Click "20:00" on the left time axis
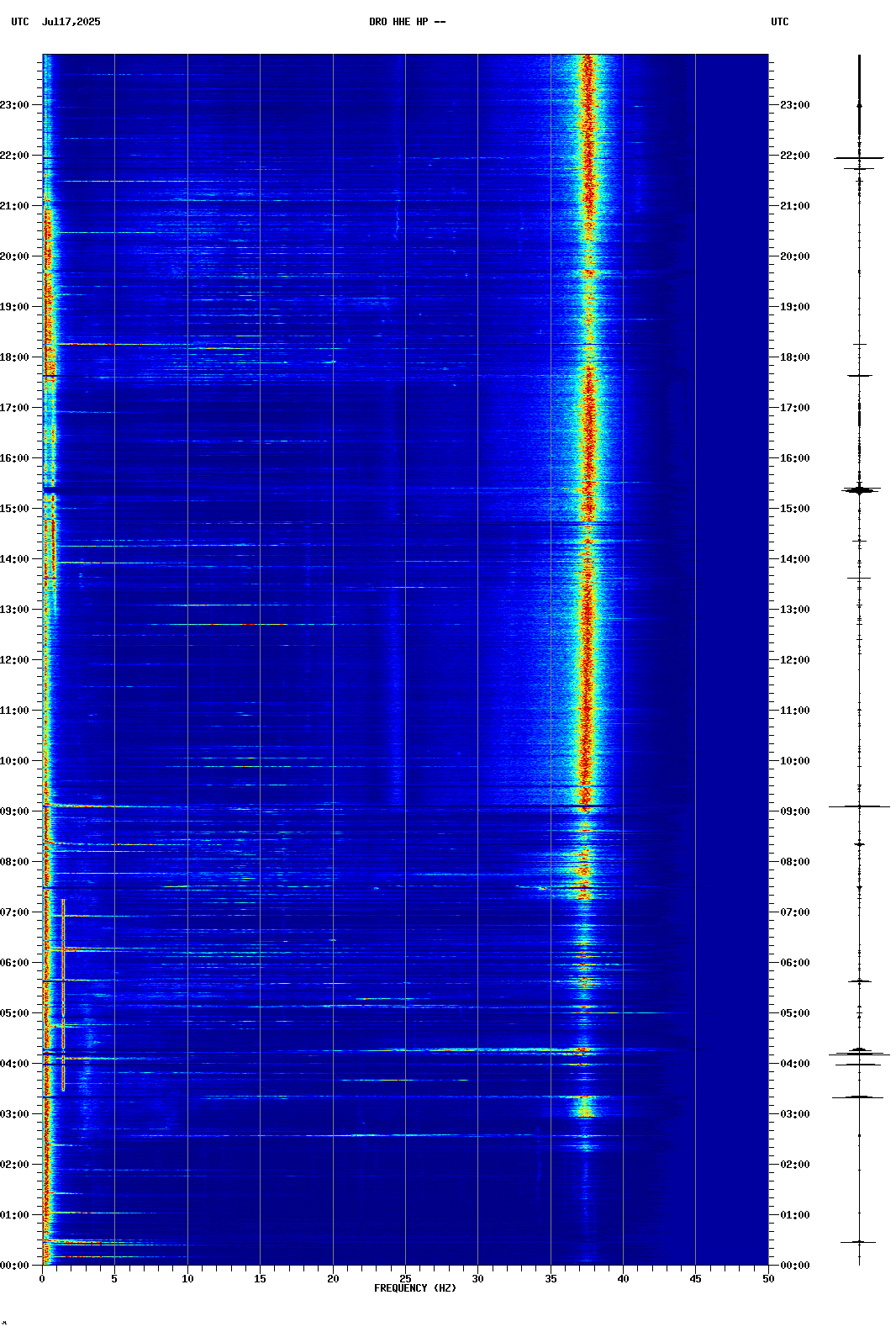This screenshot has height=1332, width=896. coord(14,256)
